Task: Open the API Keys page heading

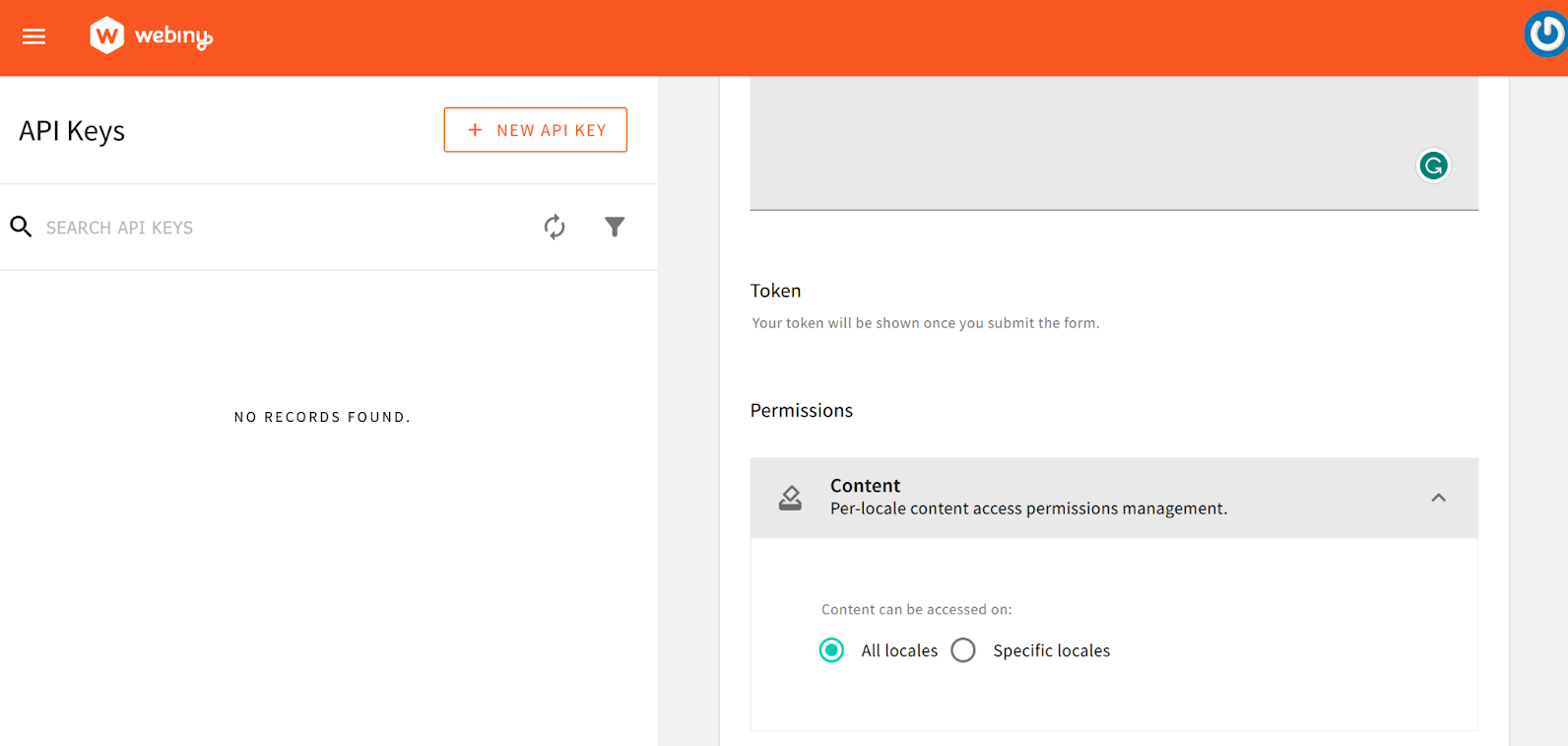Action: click(72, 130)
